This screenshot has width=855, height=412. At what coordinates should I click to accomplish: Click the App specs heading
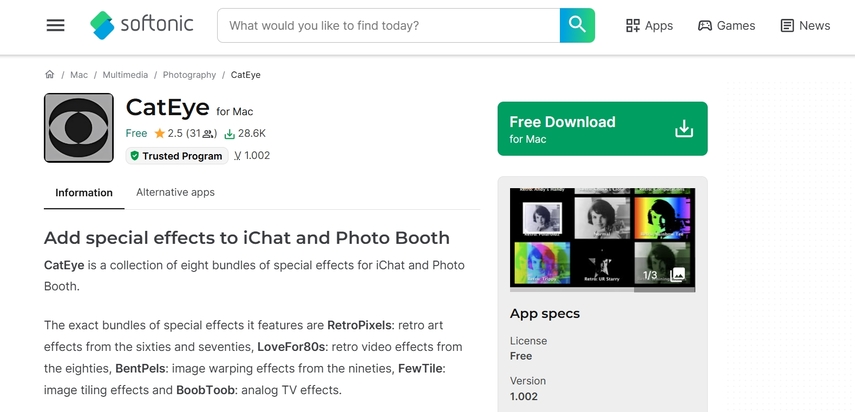(x=545, y=314)
